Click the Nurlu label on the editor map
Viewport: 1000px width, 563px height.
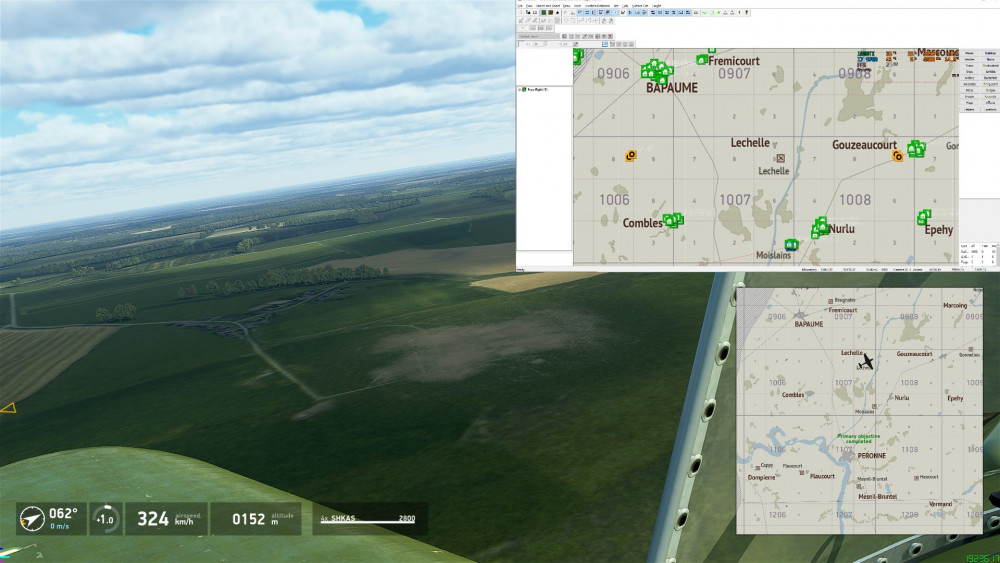point(842,228)
